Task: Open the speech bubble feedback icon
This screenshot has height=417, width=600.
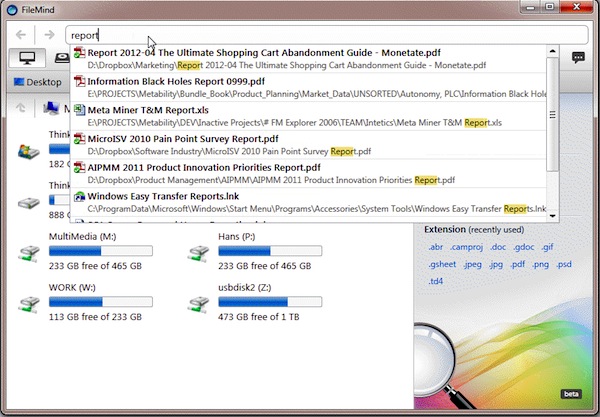Action: pyautogui.click(x=578, y=58)
